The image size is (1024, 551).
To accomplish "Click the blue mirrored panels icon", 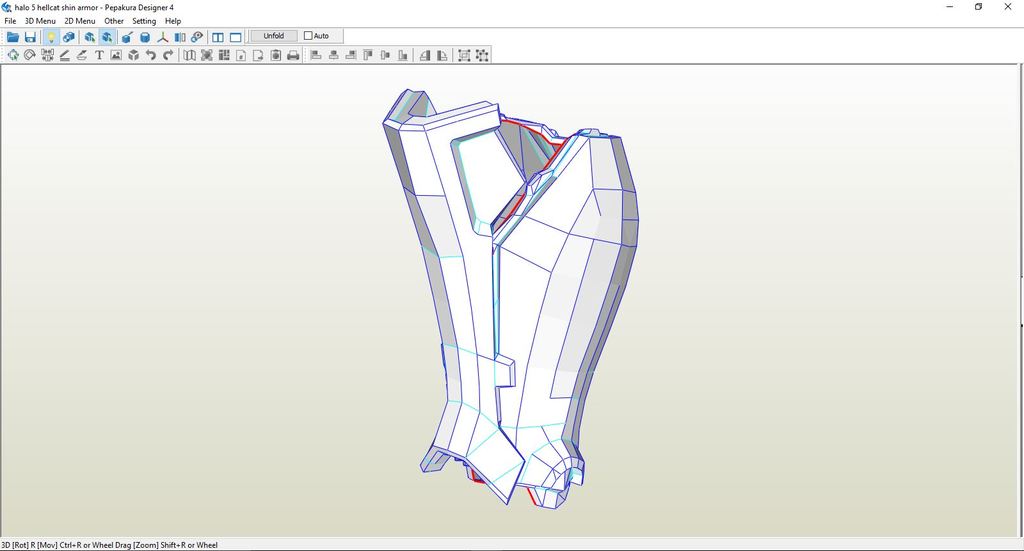I will 180,37.
